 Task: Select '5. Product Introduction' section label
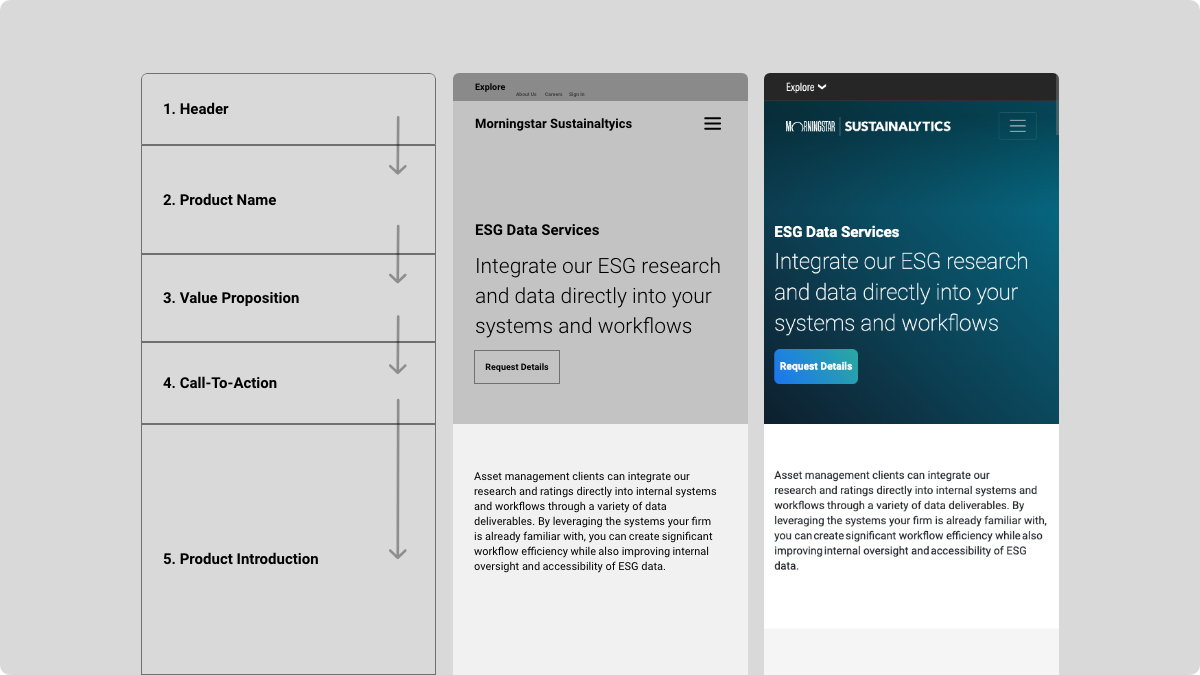click(x=241, y=559)
